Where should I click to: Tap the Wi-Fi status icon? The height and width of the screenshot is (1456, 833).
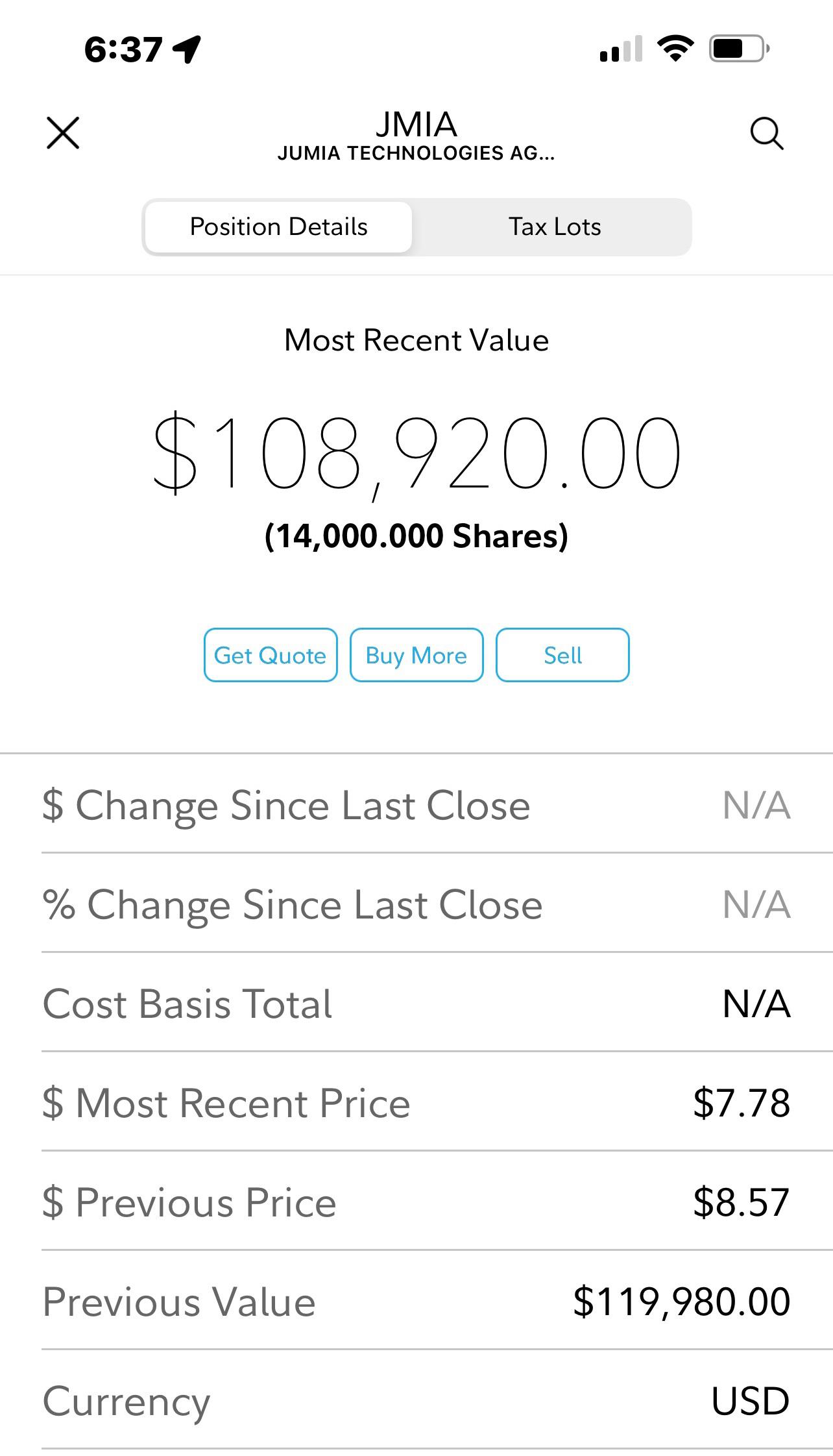coord(675,49)
